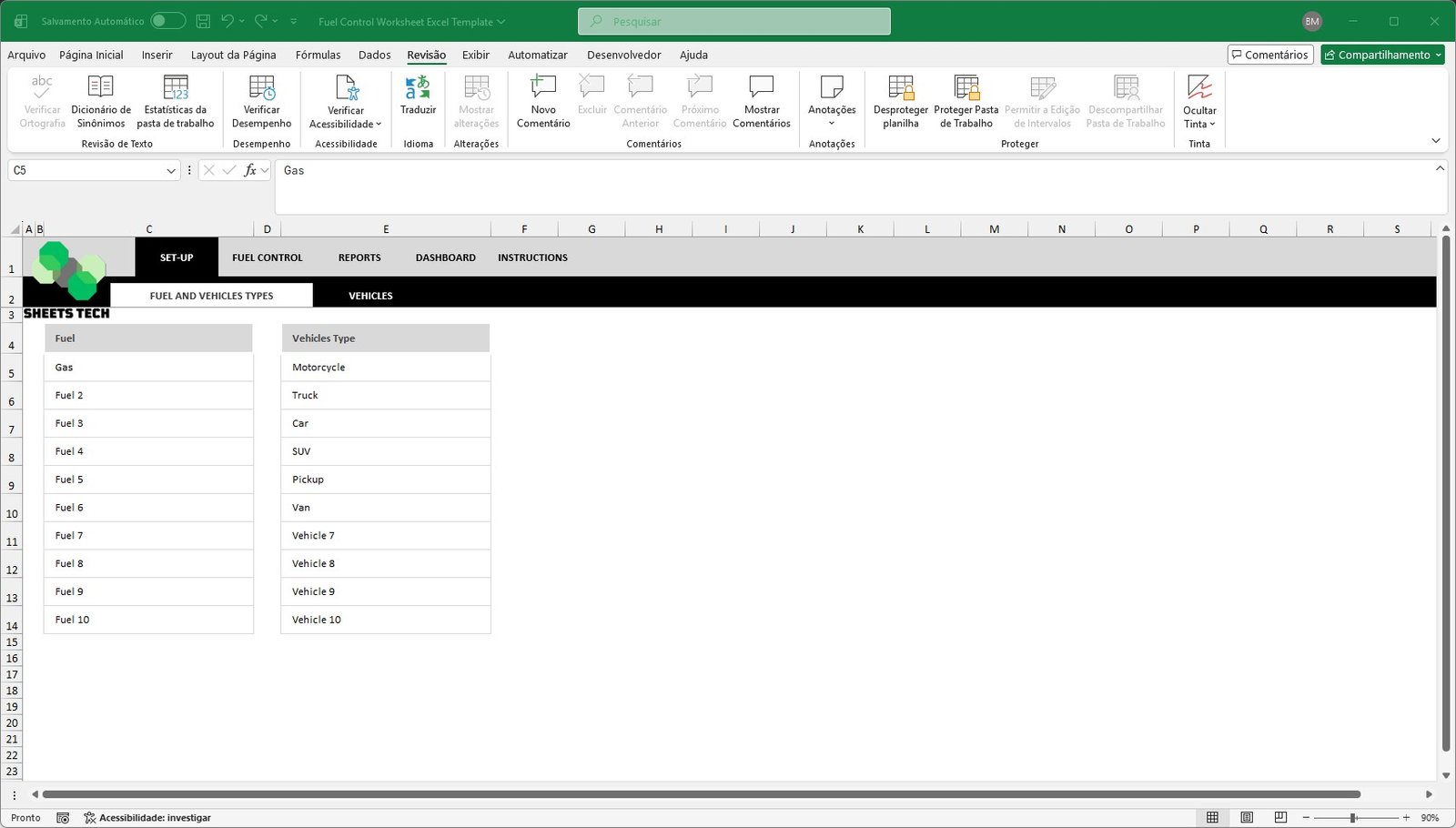Image resolution: width=1456 pixels, height=828 pixels.
Task: Switch to Page Layout view in status bar
Action: [1247, 817]
